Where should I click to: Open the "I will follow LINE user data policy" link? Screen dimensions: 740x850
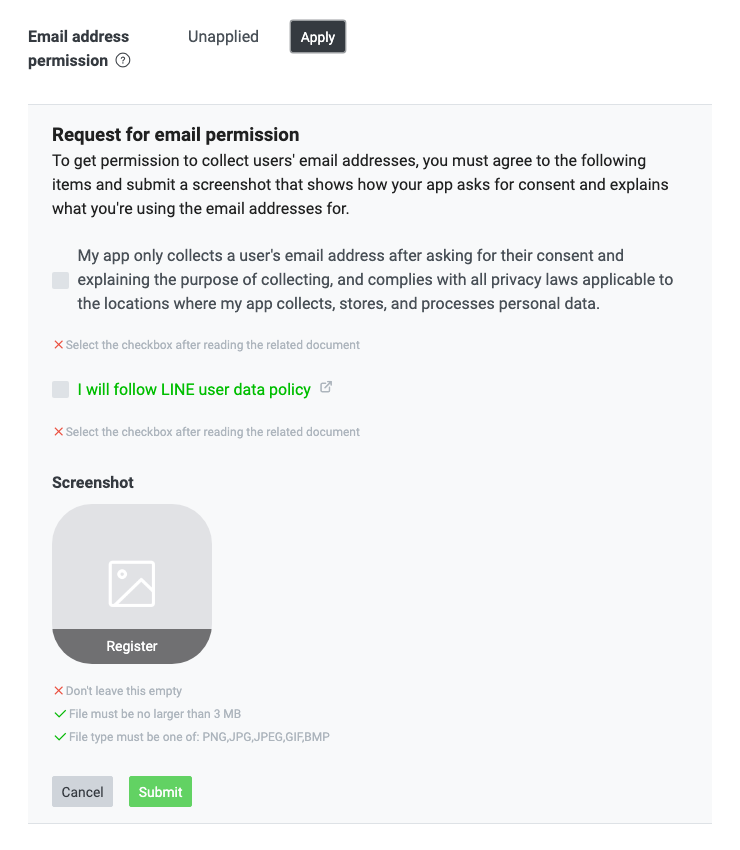[x=194, y=390]
